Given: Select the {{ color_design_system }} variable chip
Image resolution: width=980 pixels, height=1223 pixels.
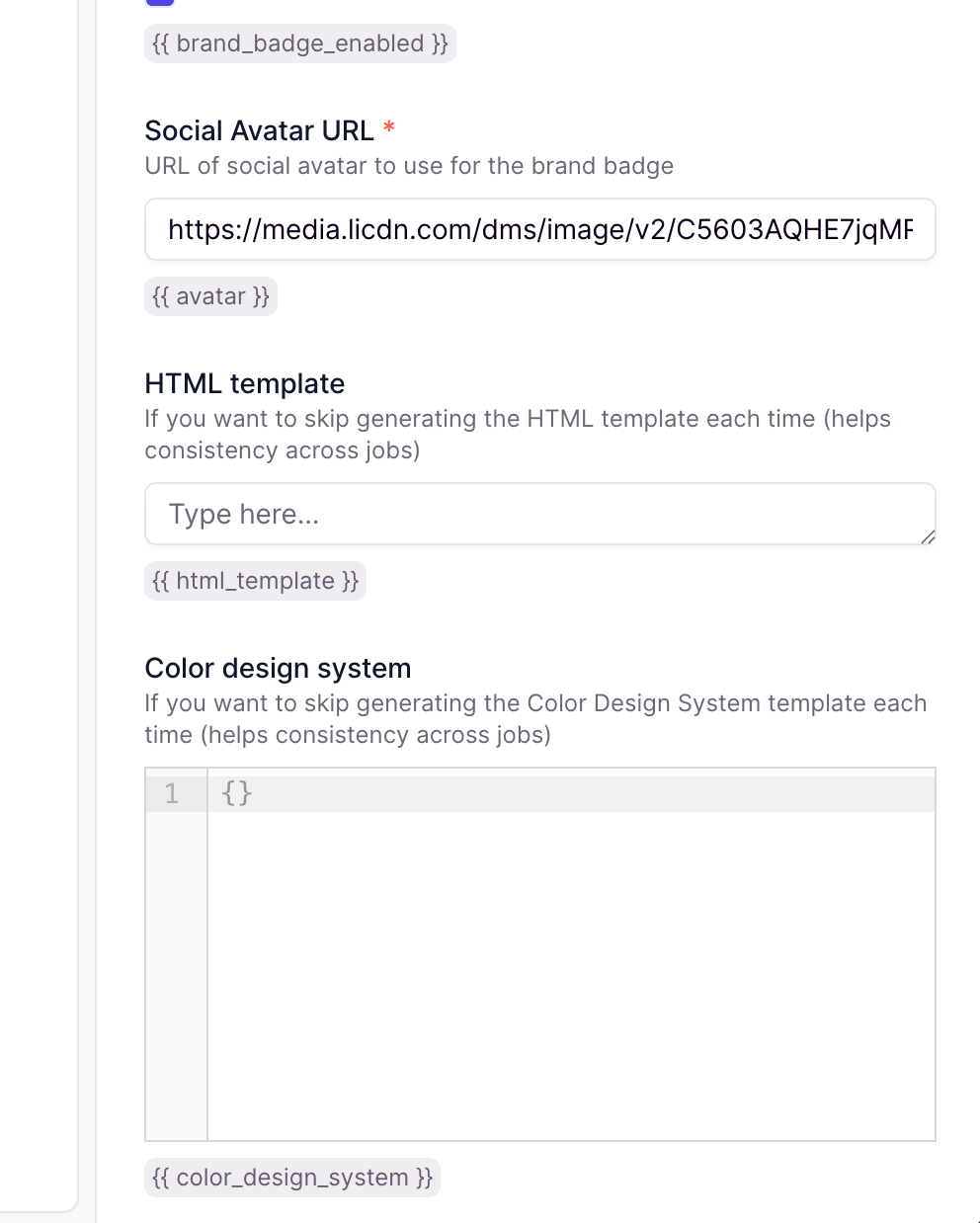Looking at the screenshot, I should click(292, 1178).
